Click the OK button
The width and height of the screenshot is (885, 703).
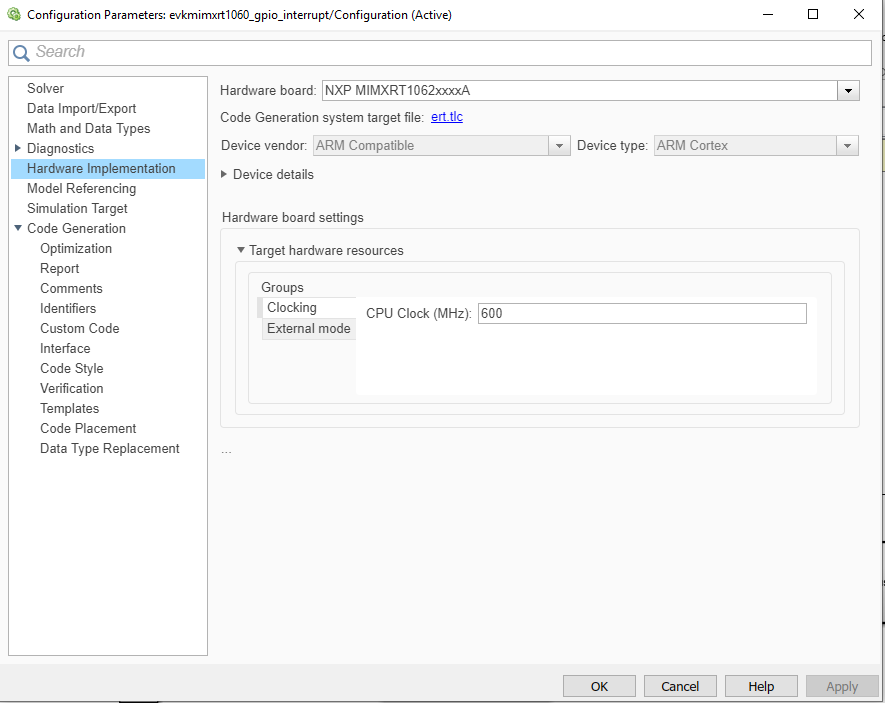[599, 686]
